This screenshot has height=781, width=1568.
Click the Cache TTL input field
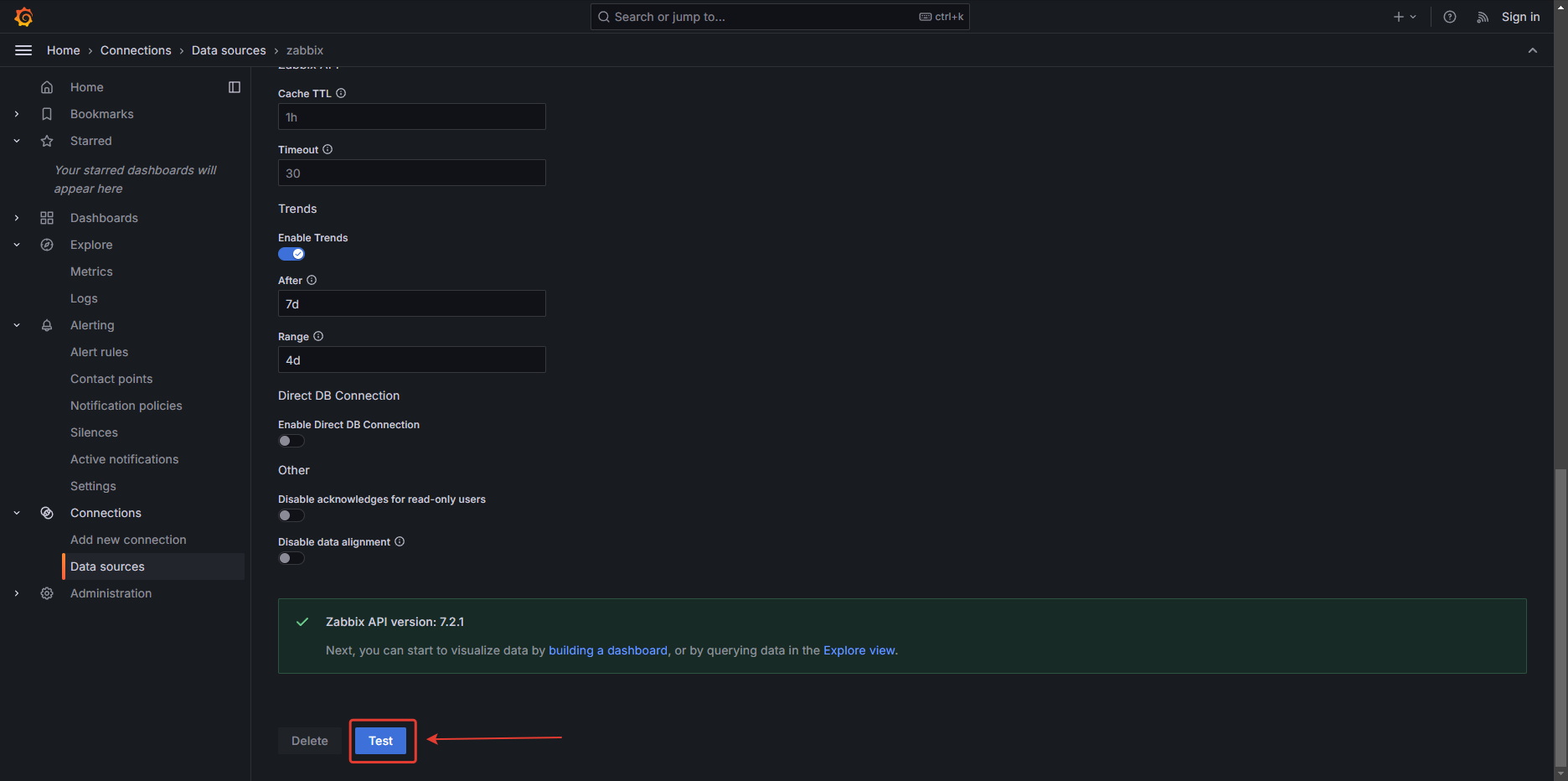click(x=412, y=116)
